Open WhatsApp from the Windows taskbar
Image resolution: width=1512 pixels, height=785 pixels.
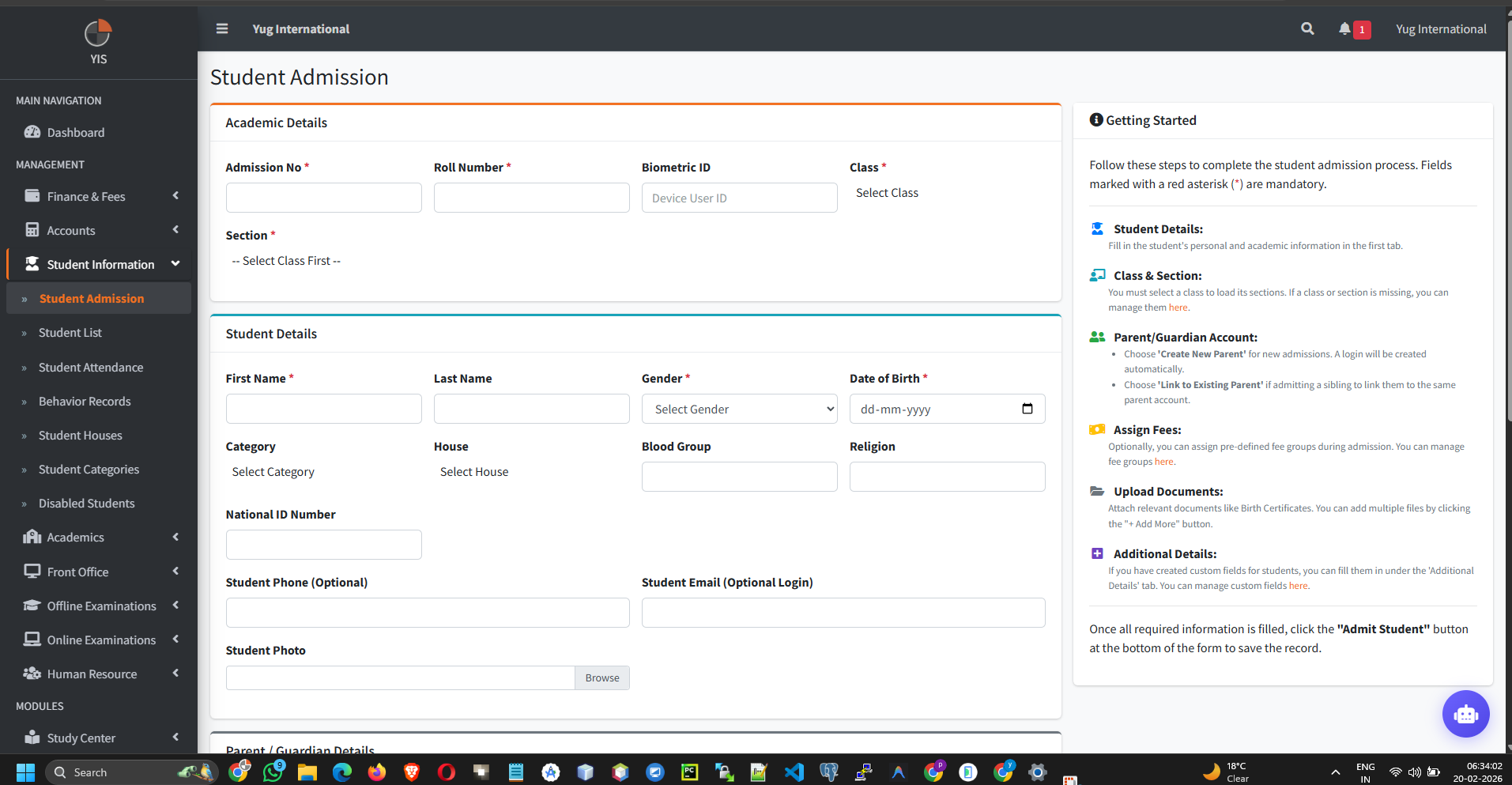pyautogui.click(x=273, y=772)
